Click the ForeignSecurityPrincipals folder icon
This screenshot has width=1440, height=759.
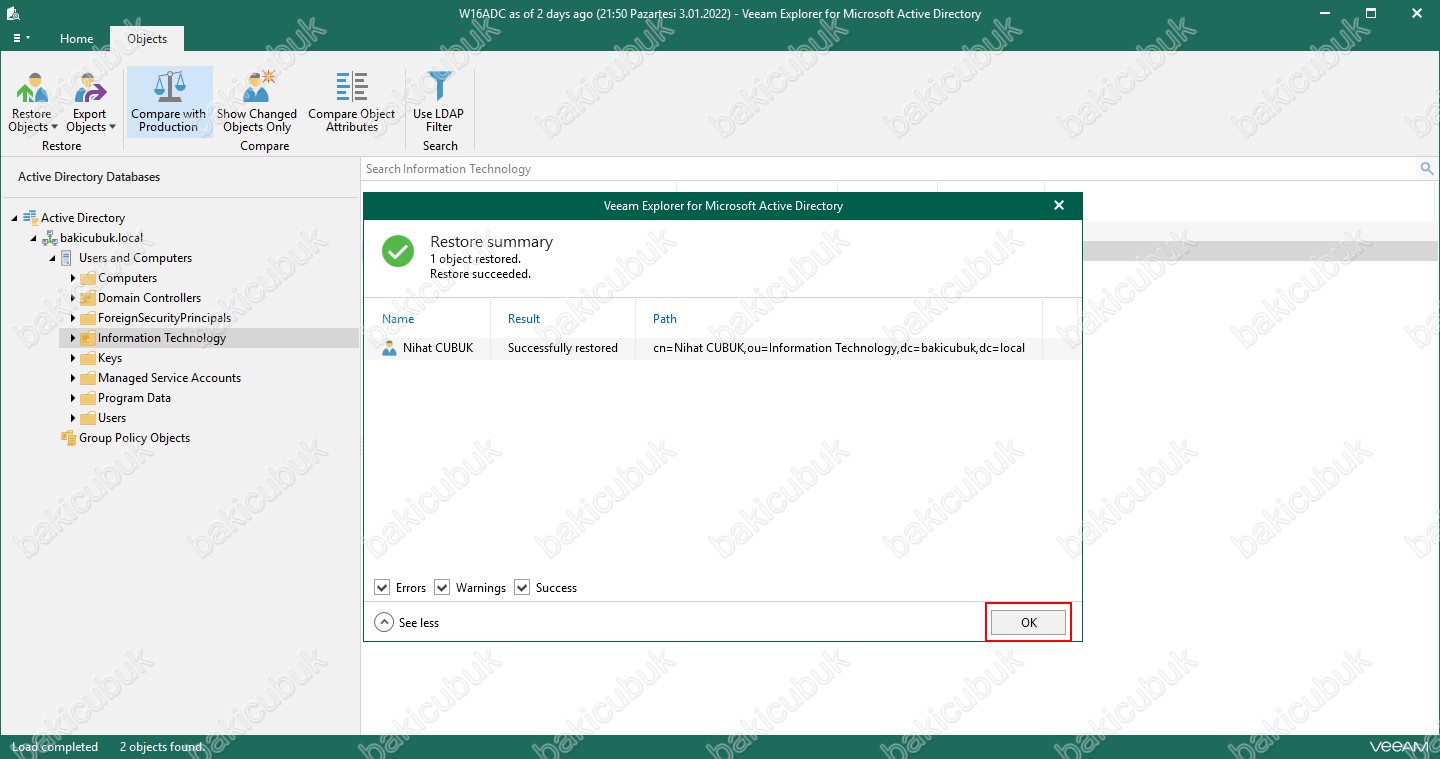(x=88, y=318)
